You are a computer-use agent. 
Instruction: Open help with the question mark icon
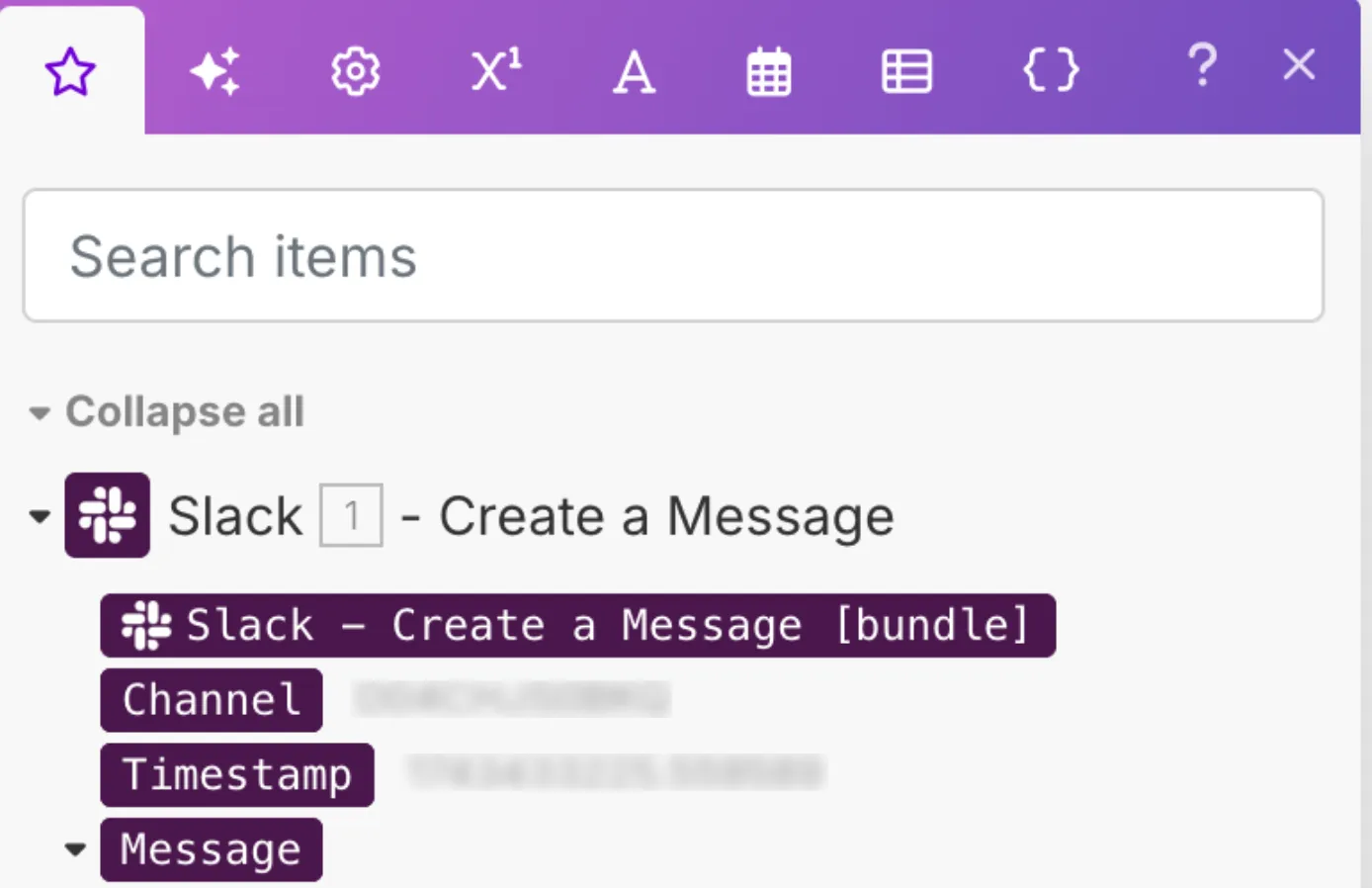tap(1202, 66)
